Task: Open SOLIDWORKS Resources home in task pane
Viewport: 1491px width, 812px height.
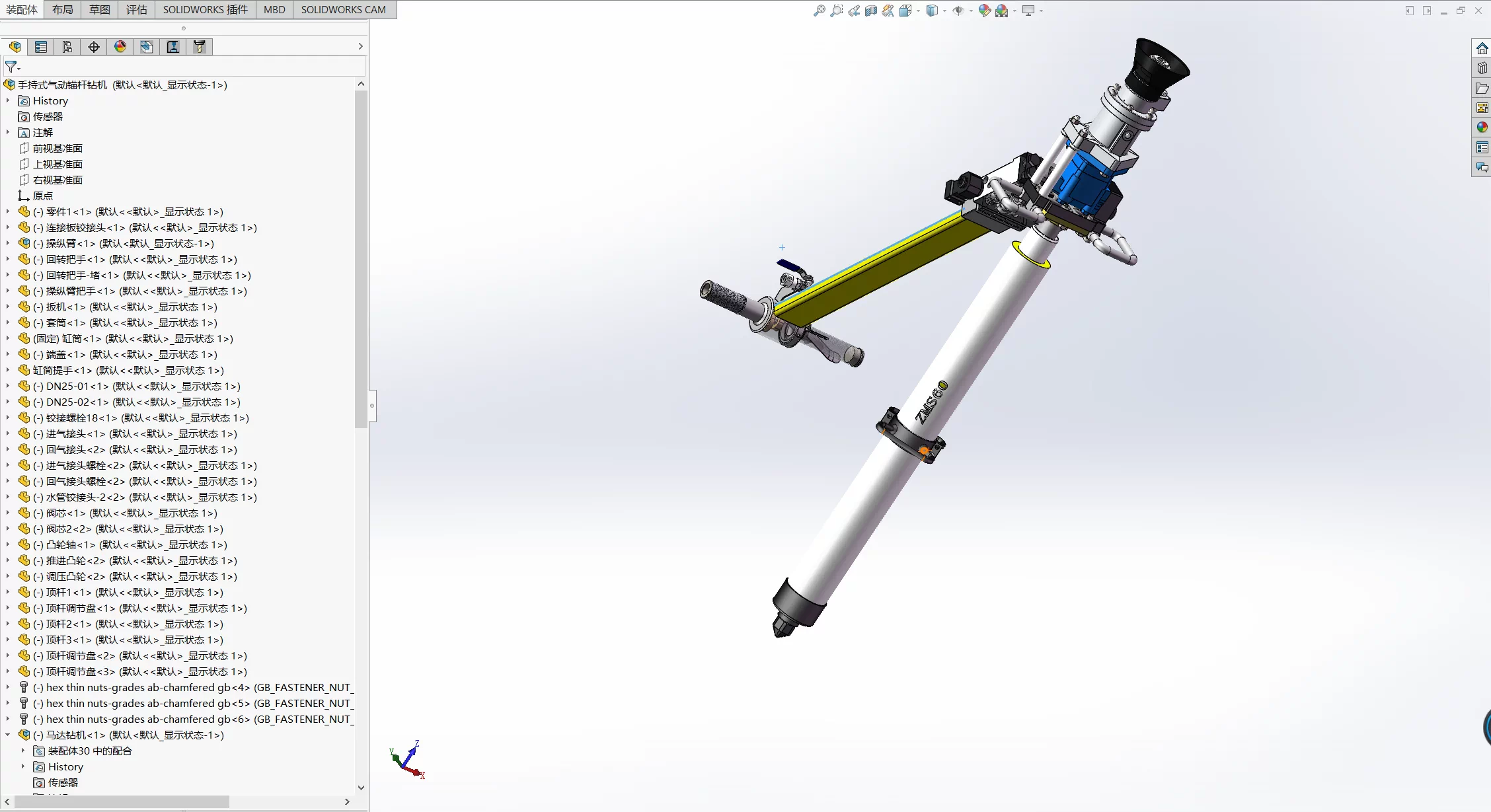Action: [x=1482, y=49]
